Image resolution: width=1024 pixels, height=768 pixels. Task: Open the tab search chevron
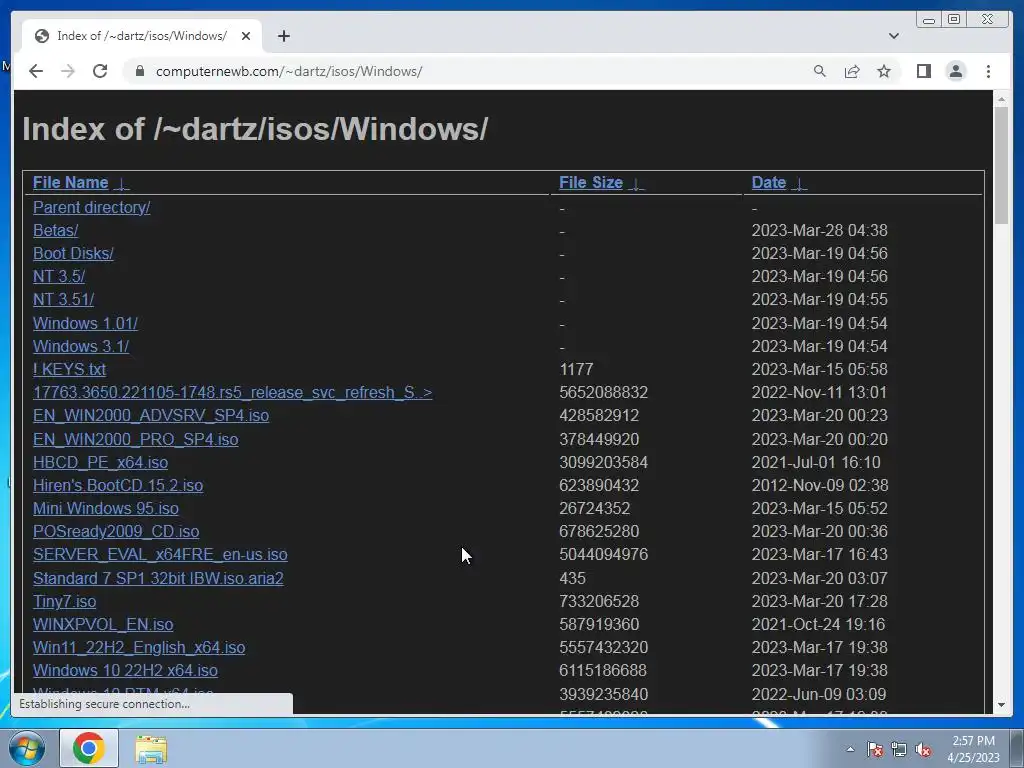pos(894,36)
